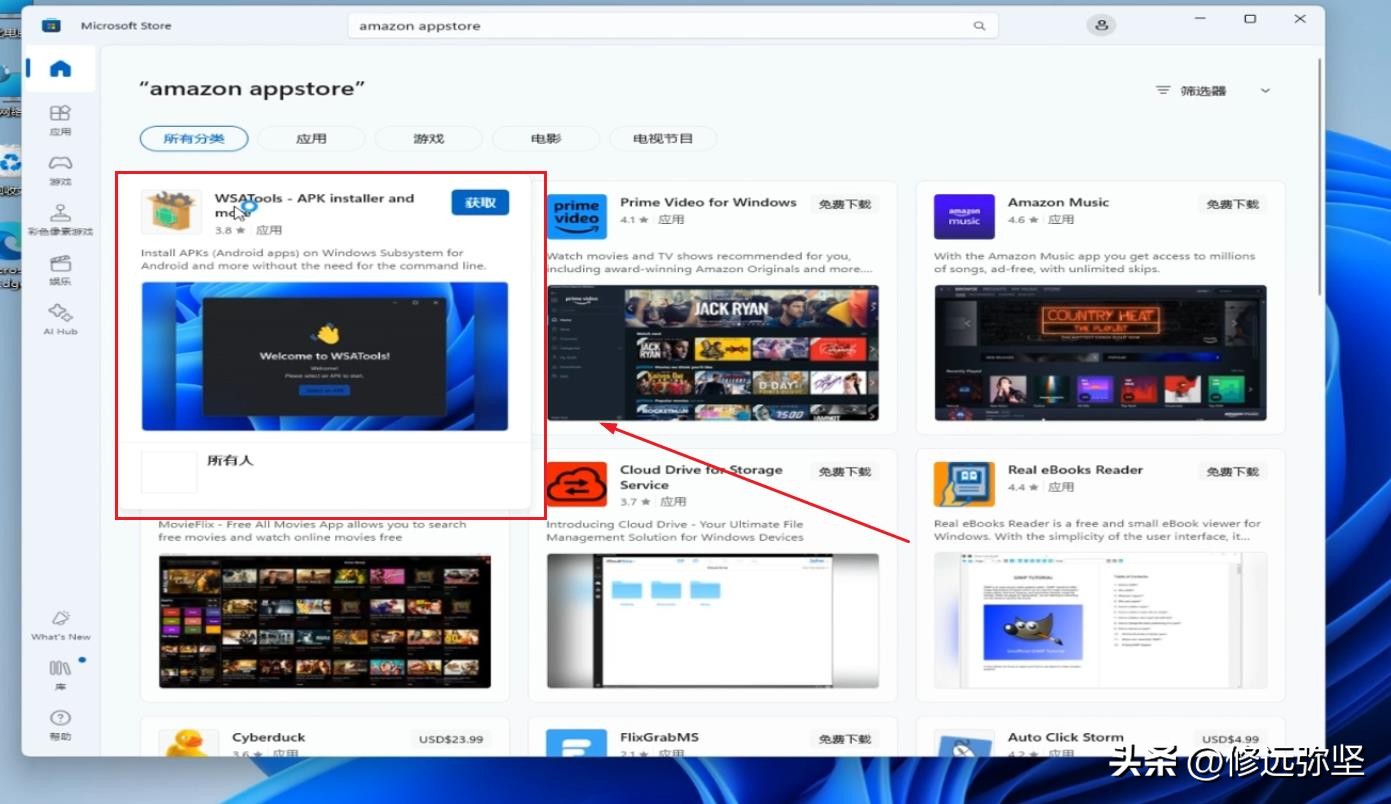Click the Auto Click Storm app icon
1391x804 pixels.
(x=964, y=745)
